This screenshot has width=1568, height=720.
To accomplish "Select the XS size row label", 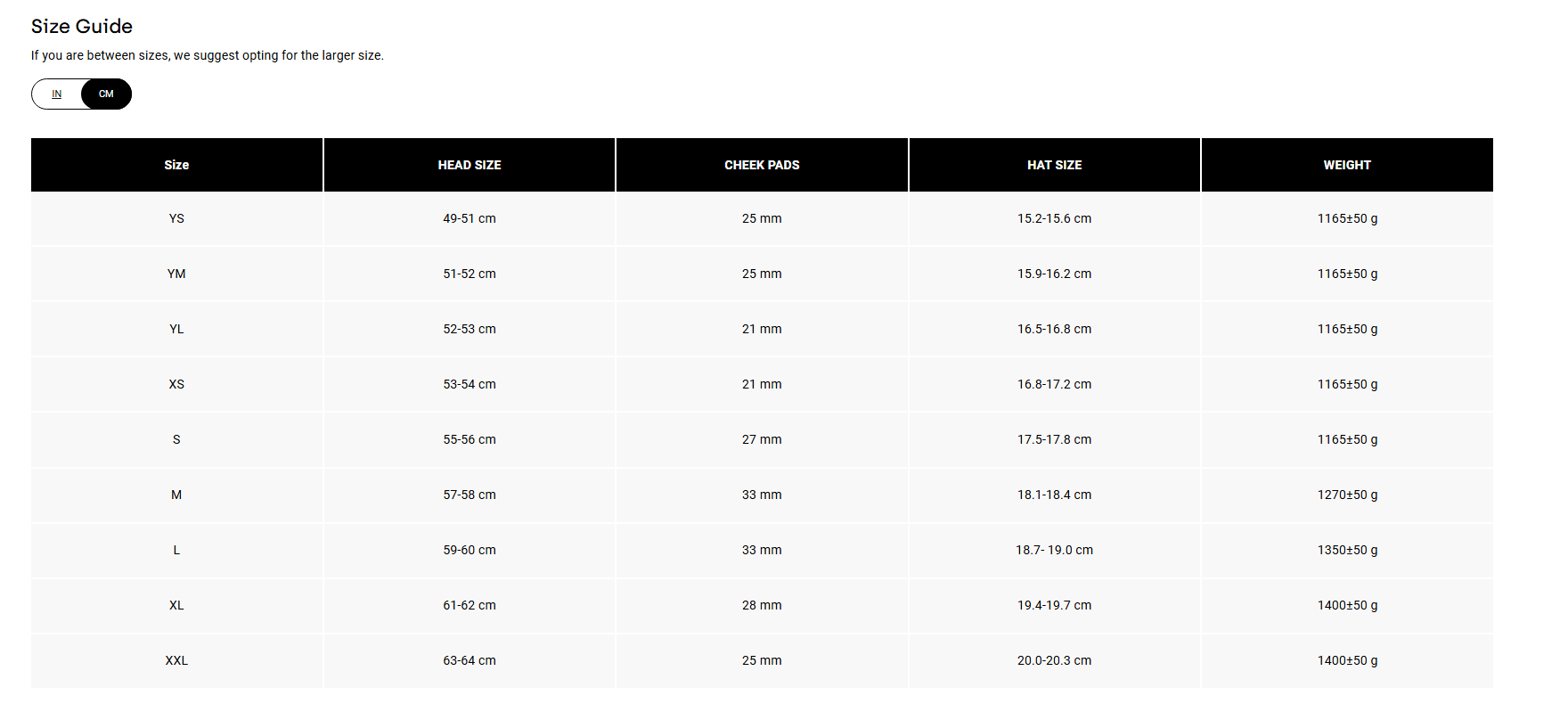I will pyautogui.click(x=176, y=384).
